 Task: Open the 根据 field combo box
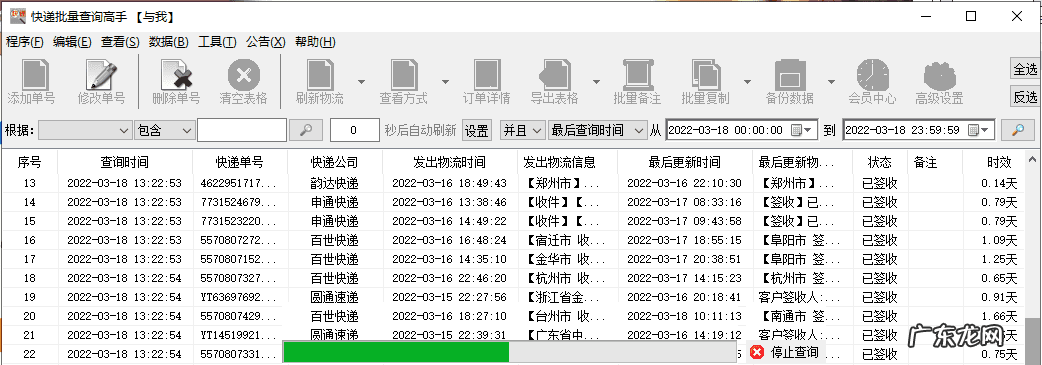click(x=85, y=130)
